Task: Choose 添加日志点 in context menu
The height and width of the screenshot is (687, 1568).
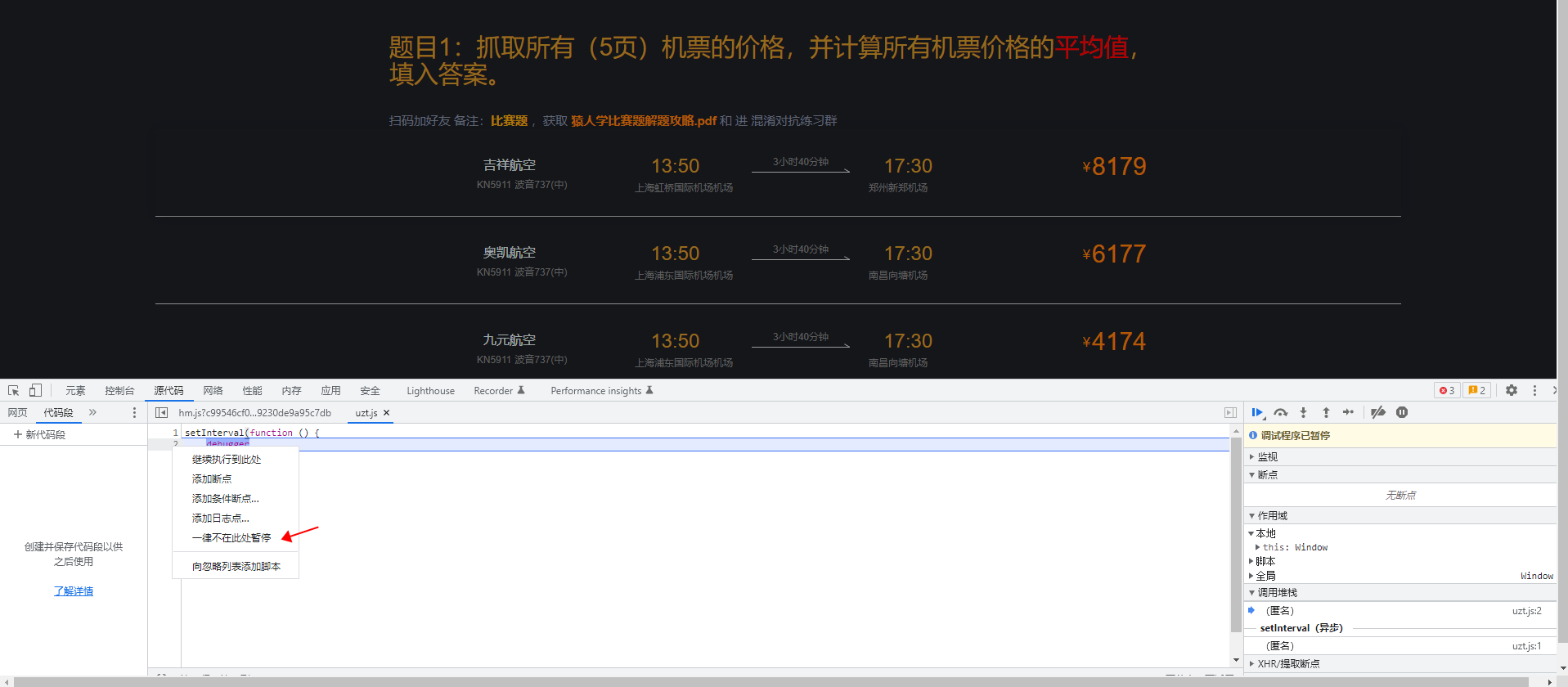Action: (236, 519)
